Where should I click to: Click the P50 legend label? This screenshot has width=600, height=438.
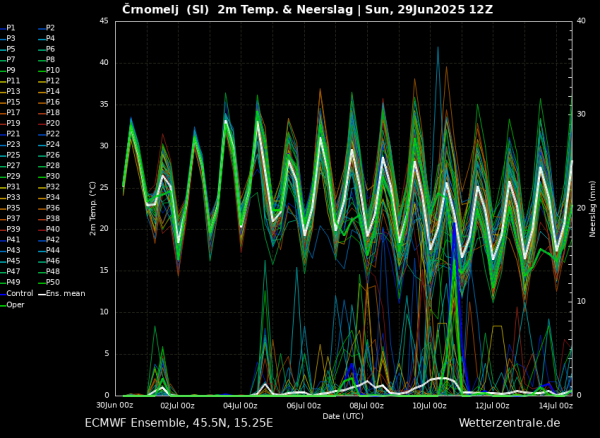(x=49, y=282)
